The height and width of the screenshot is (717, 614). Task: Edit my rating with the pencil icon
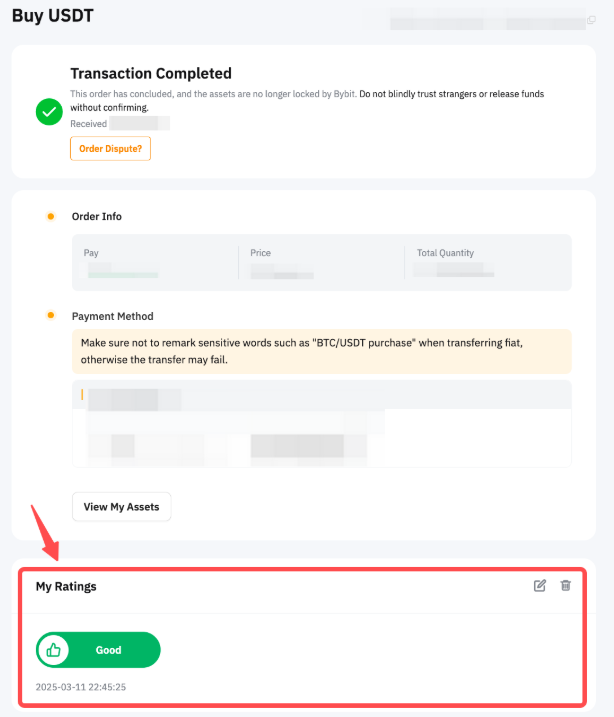pyautogui.click(x=540, y=585)
